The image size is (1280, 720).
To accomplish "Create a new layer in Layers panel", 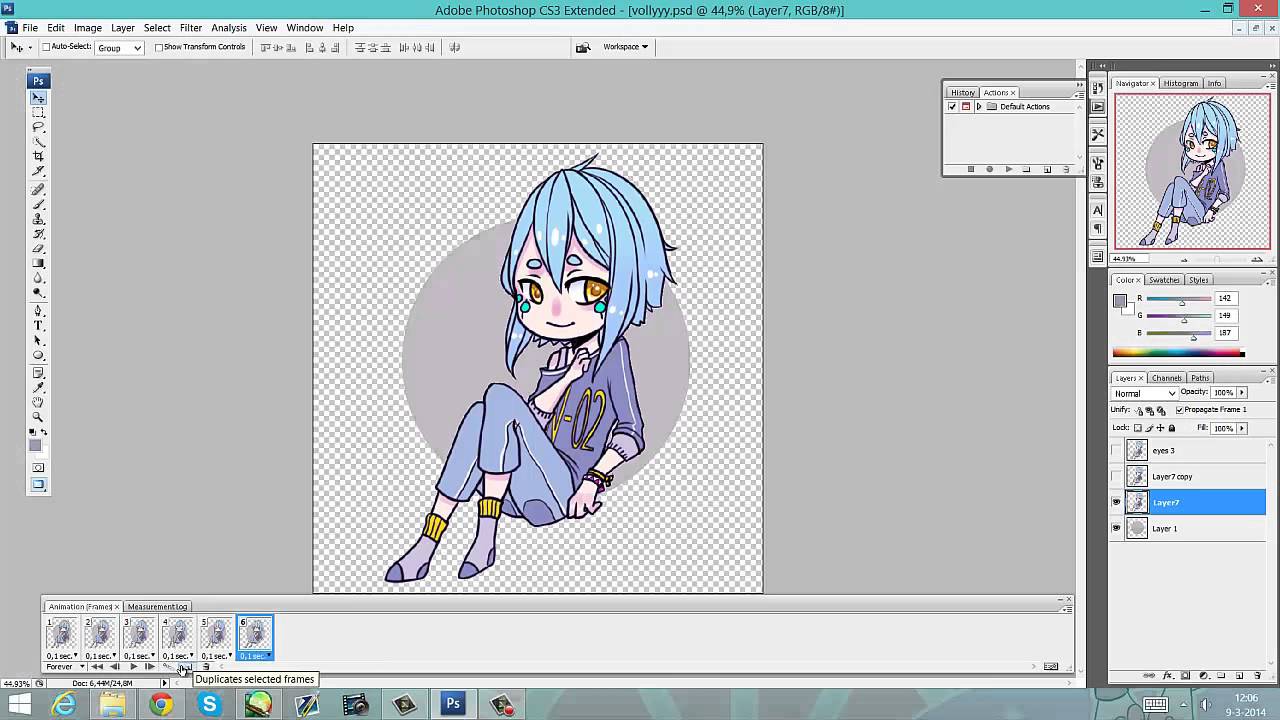I will pos(1239,676).
